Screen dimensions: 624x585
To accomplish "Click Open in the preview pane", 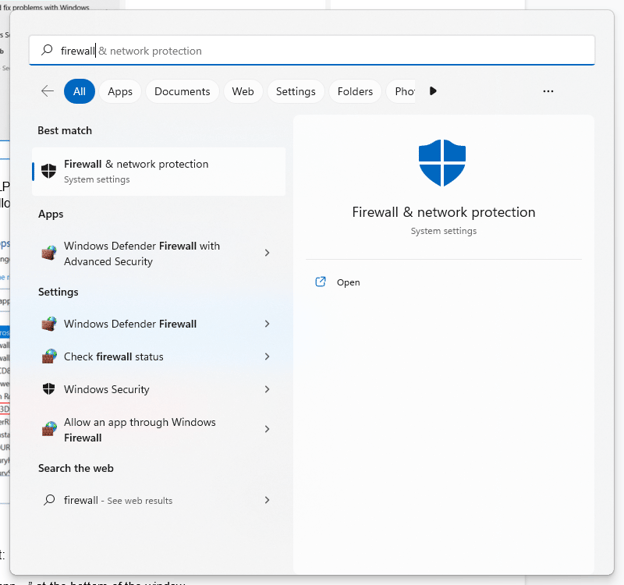I will tap(348, 282).
